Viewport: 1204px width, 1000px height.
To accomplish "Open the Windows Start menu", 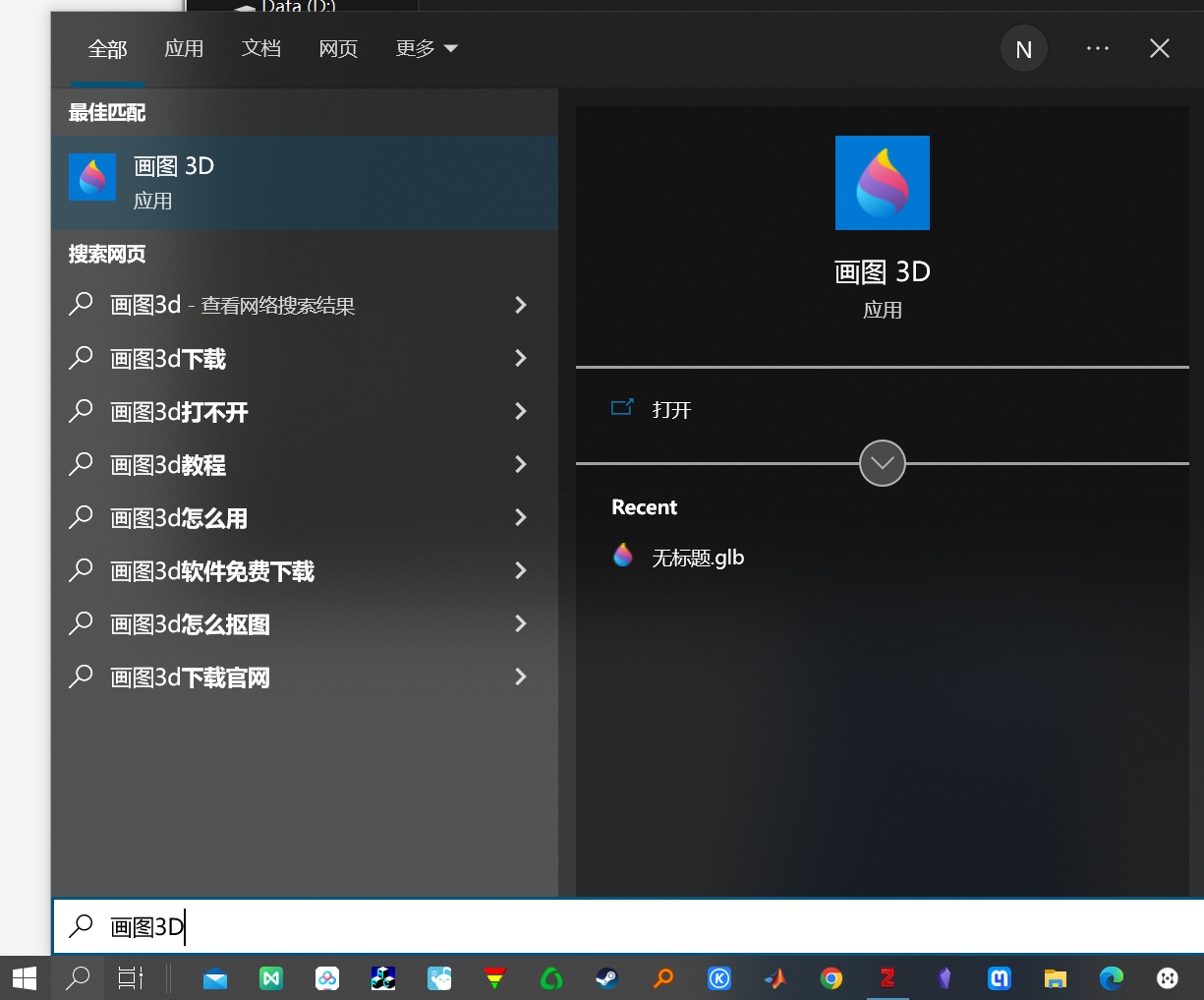I will pyautogui.click(x=25, y=977).
